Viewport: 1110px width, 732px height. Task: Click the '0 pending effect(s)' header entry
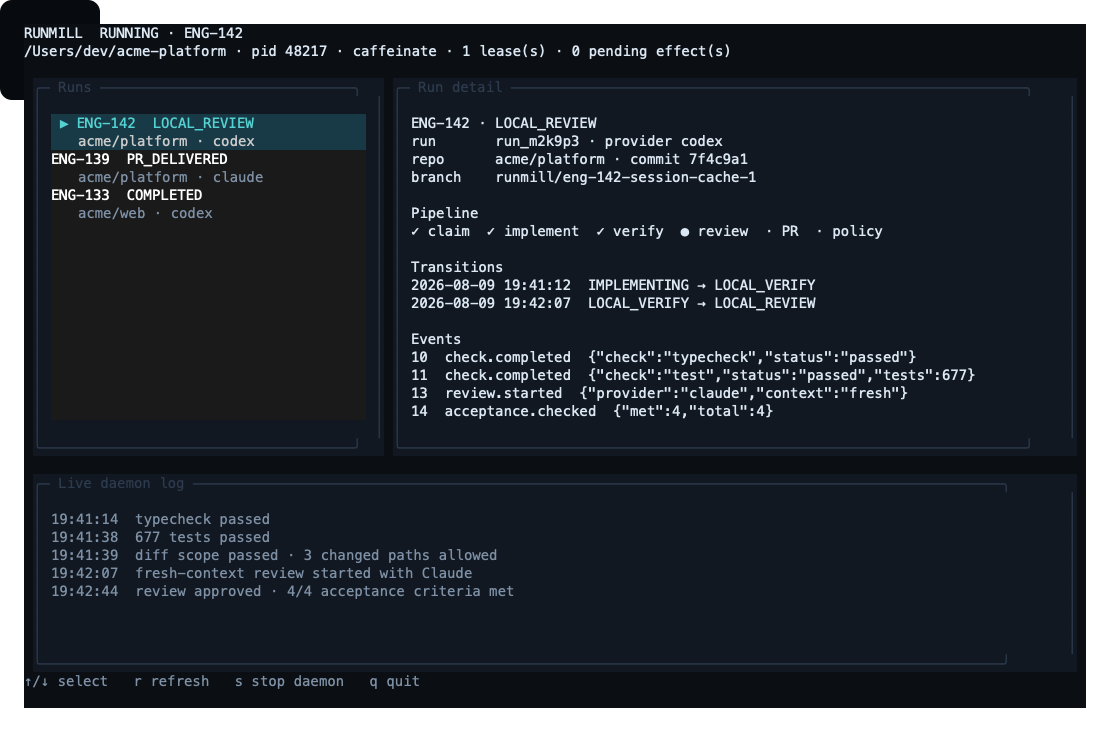[651, 51]
